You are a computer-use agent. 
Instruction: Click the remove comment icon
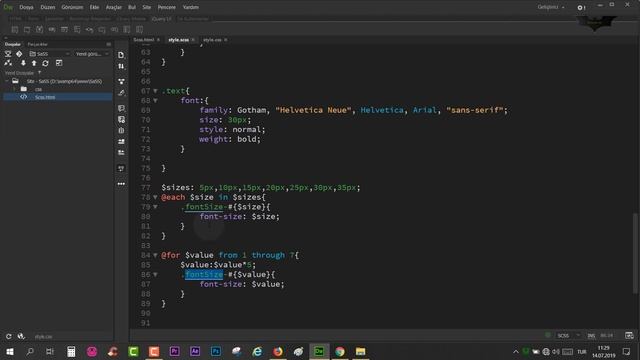coord(121,120)
